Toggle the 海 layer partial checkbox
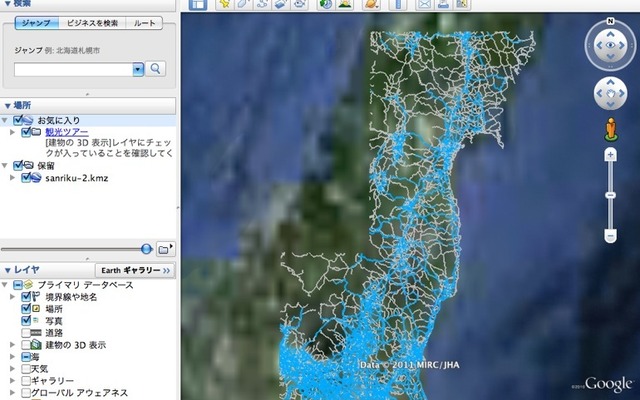Screen dimensions: 640x400 point(26,357)
